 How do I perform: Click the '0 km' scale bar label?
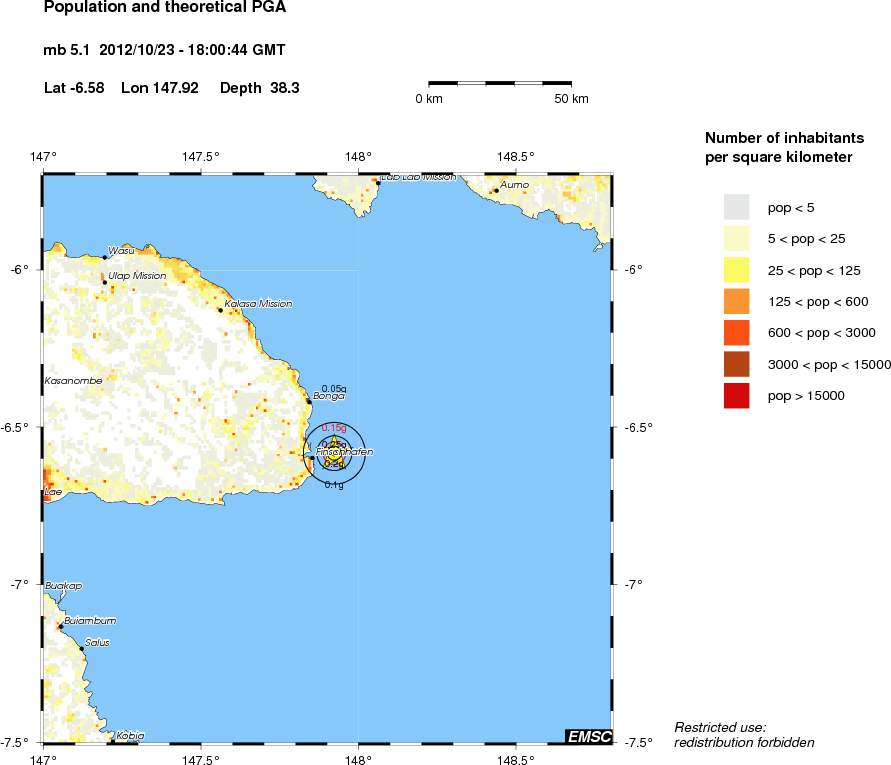pos(429,99)
